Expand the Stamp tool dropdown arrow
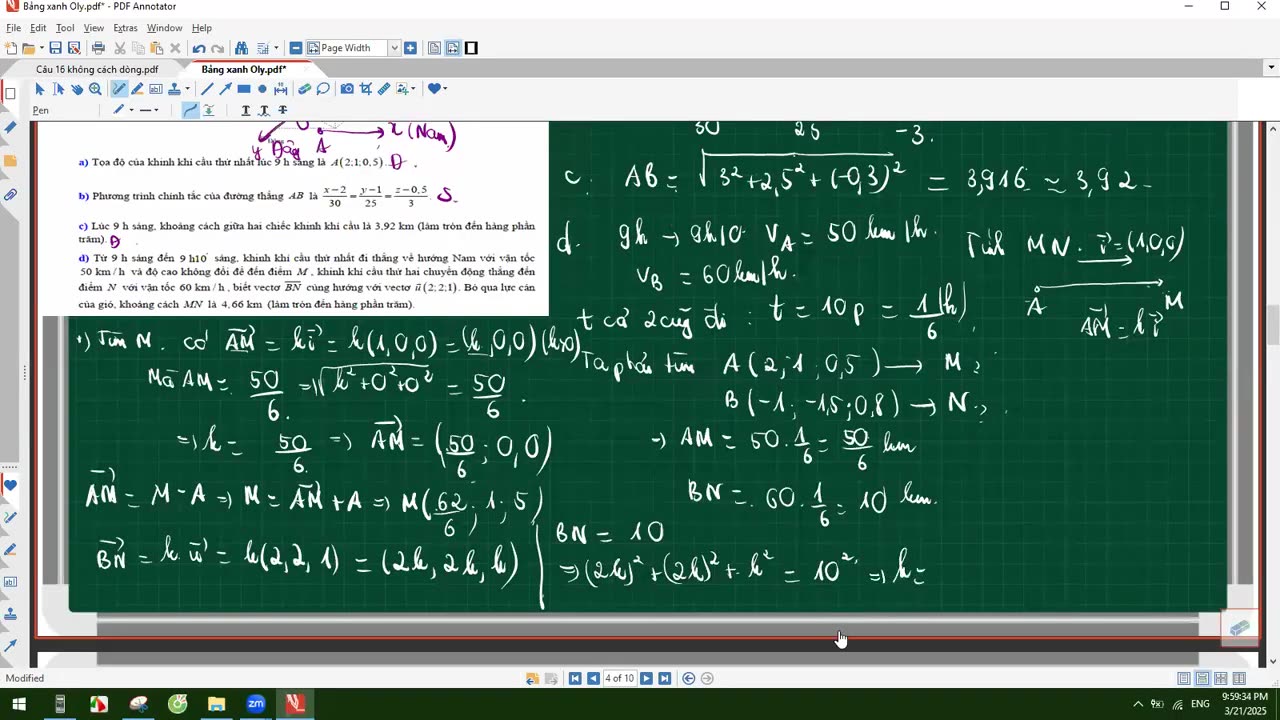The image size is (1280, 720). [x=187, y=89]
